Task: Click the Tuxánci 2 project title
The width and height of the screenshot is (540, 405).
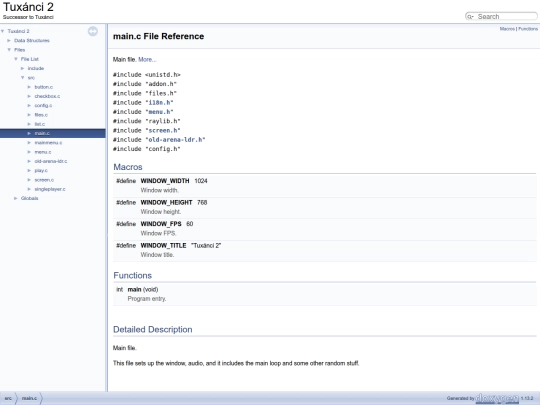Action: (28, 7)
